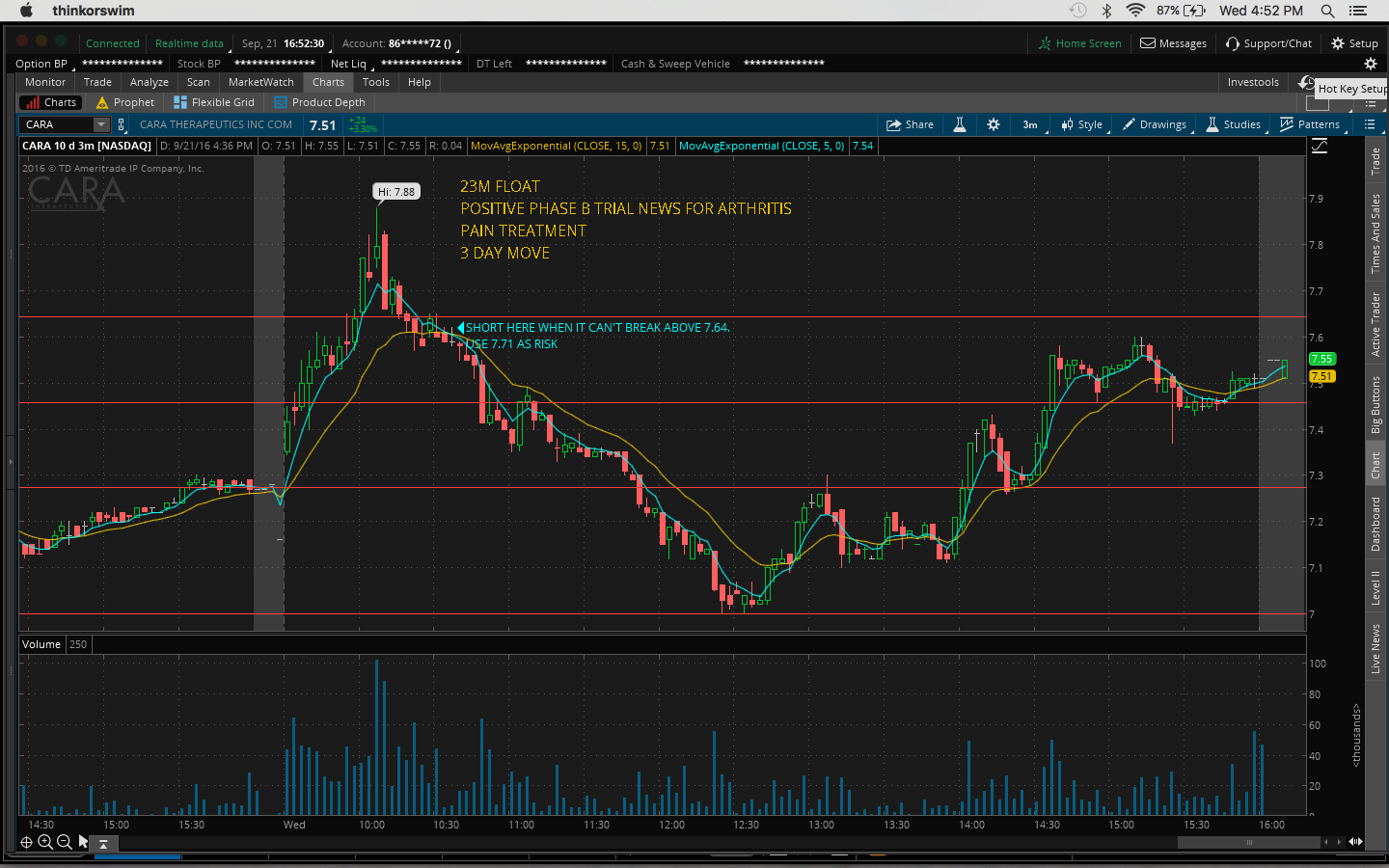Open the Investools tab
This screenshot has width=1389, height=868.
(x=1253, y=82)
